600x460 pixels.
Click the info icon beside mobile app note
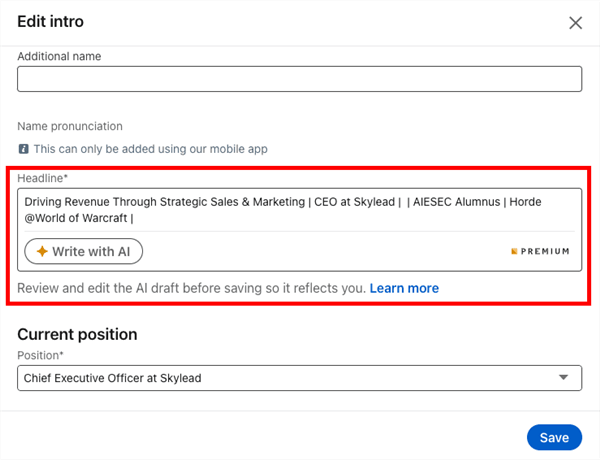click(23, 148)
